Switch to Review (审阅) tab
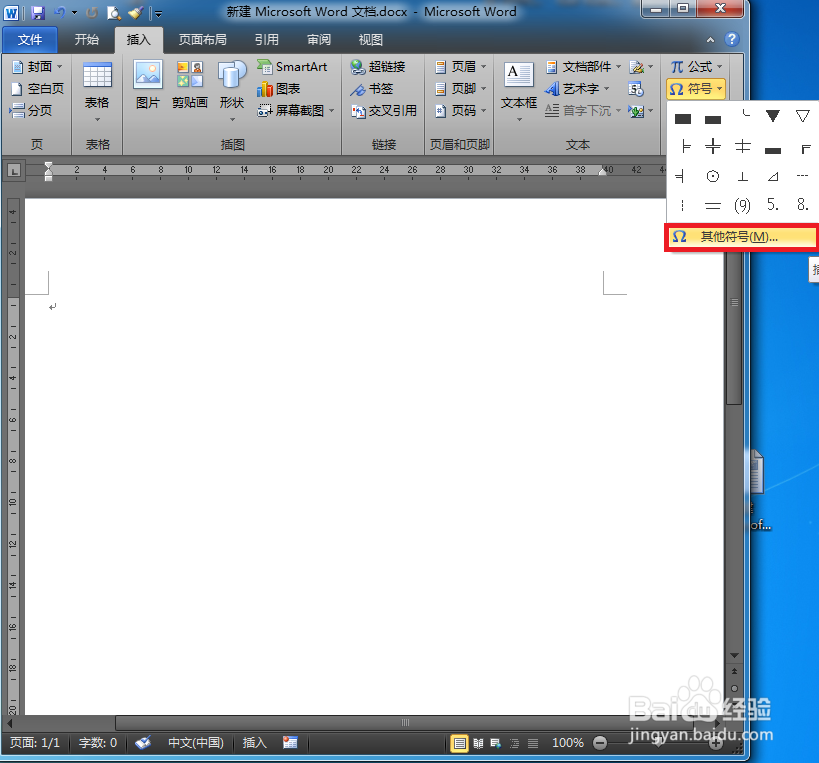The width and height of the screenshot is (819, 763). [x=319, y=40]
